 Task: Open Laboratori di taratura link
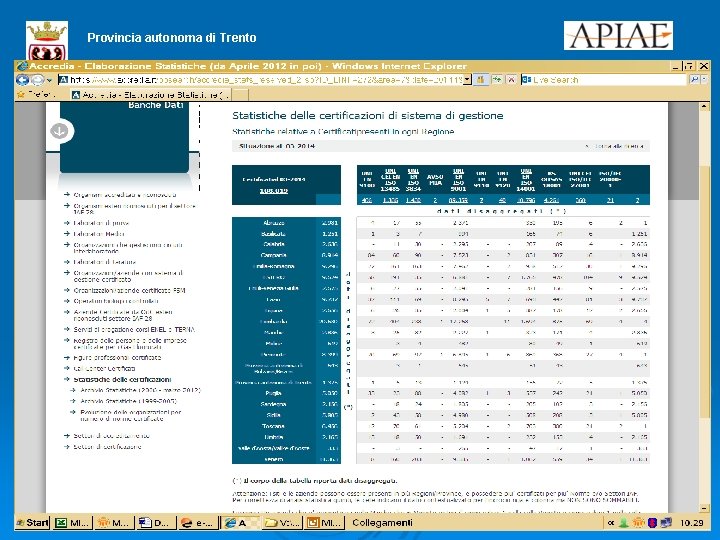tap(105, 262)
